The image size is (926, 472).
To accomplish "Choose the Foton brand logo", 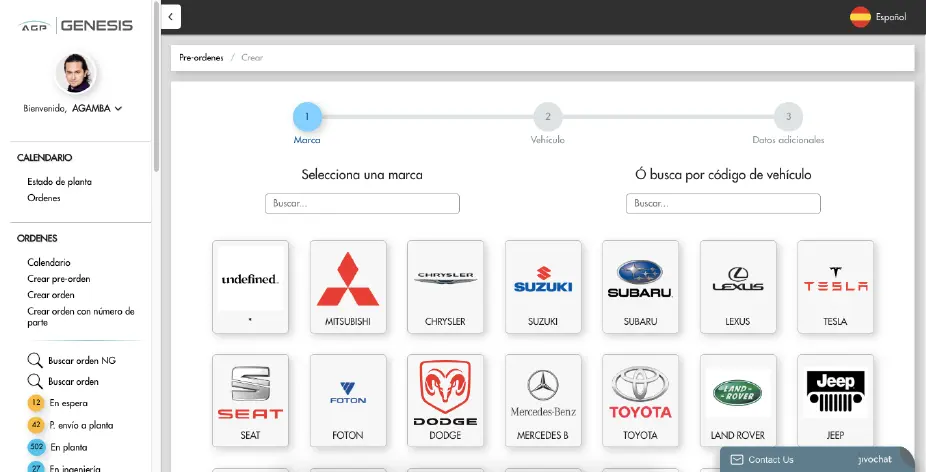I will pos(348,393).
